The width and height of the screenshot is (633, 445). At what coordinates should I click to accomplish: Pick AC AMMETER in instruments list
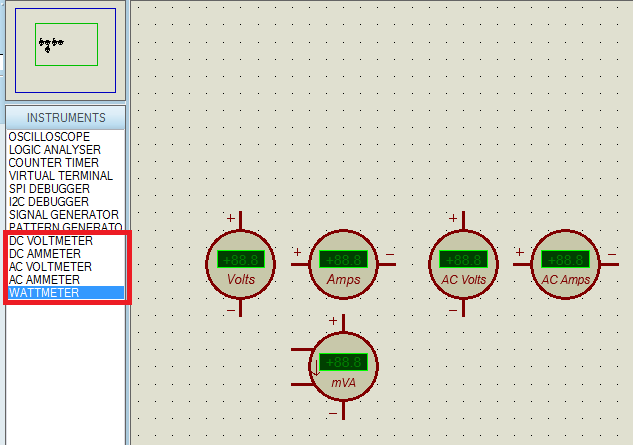[44, 280]
